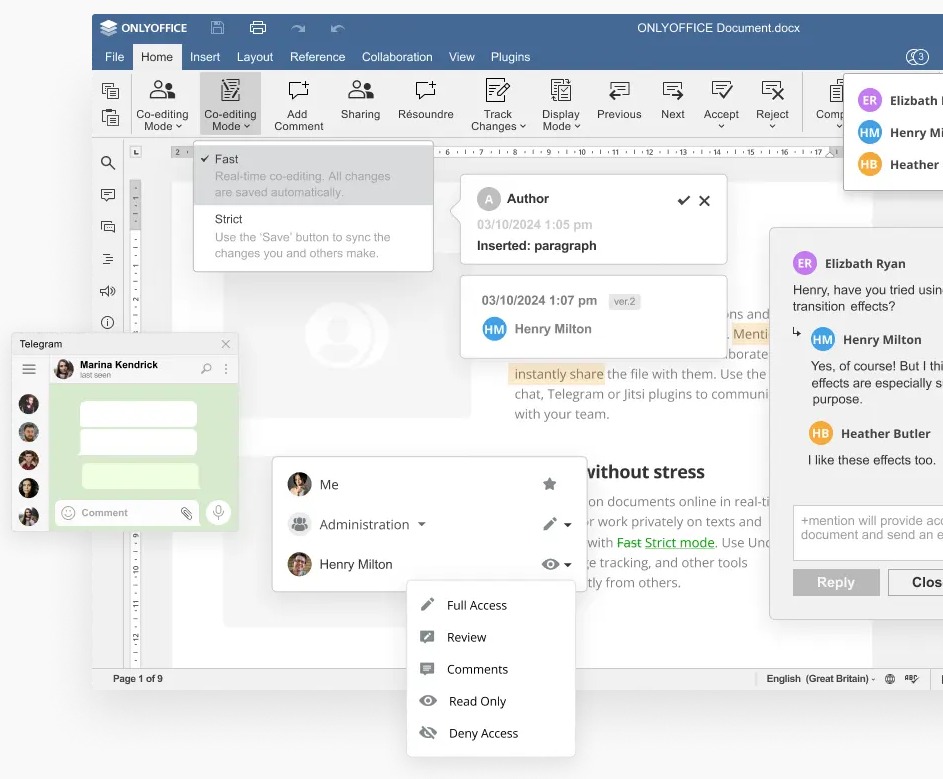Open the Sharing settings
The width and height of the screenshot is (943, 779).
[360, 100]
